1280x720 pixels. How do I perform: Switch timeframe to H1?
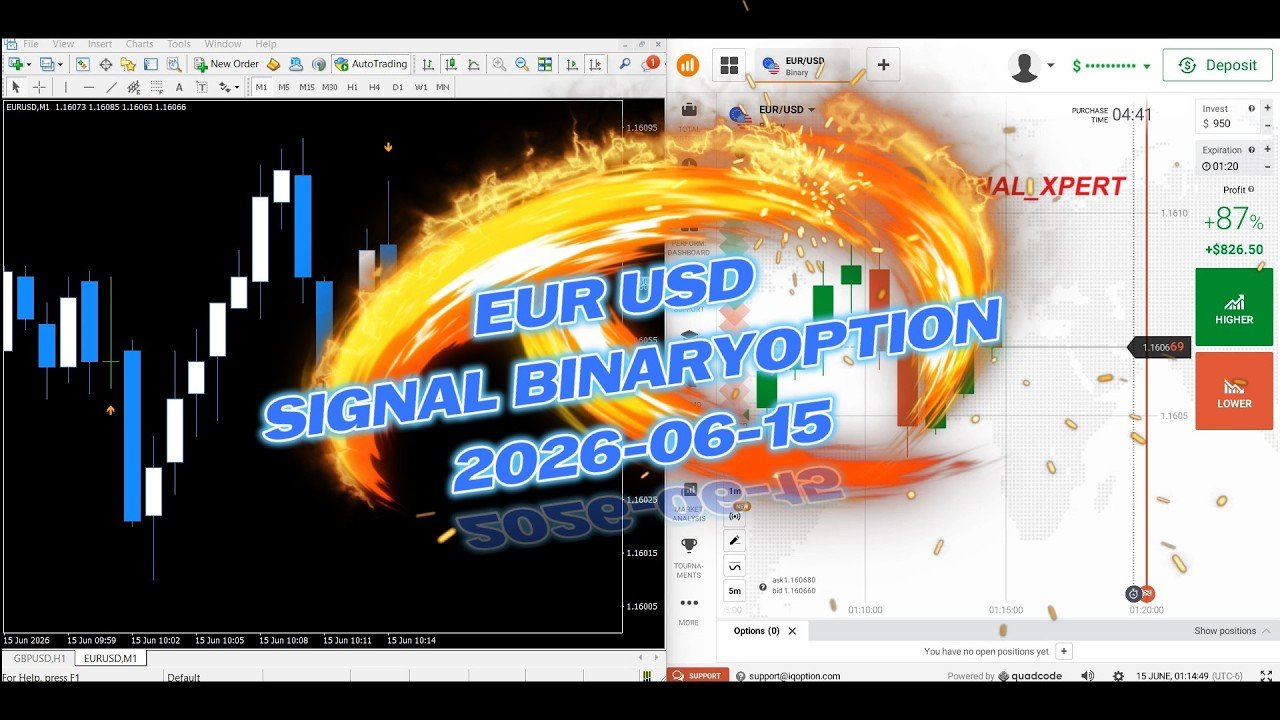pos(353,87)
